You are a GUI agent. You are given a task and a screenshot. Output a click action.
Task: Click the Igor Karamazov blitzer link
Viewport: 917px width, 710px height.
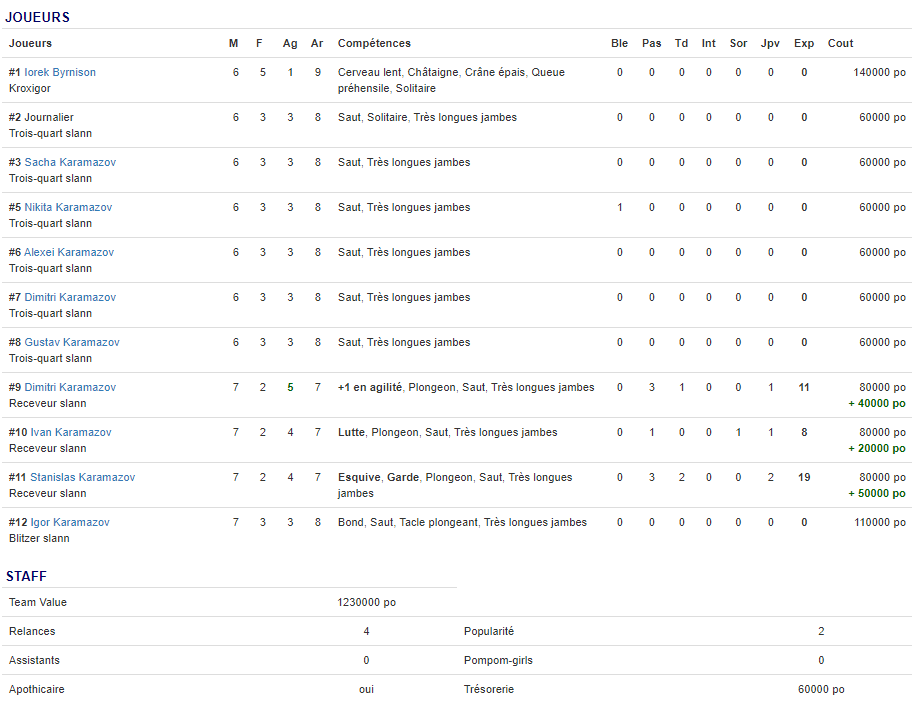coord(70,522)
